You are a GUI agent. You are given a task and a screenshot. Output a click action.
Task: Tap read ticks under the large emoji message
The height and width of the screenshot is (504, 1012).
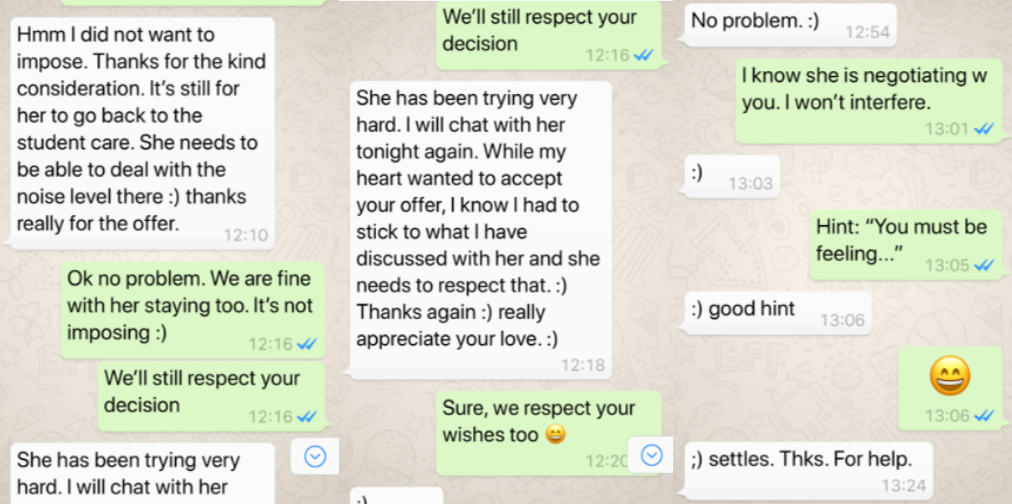(x=984, y=416)
